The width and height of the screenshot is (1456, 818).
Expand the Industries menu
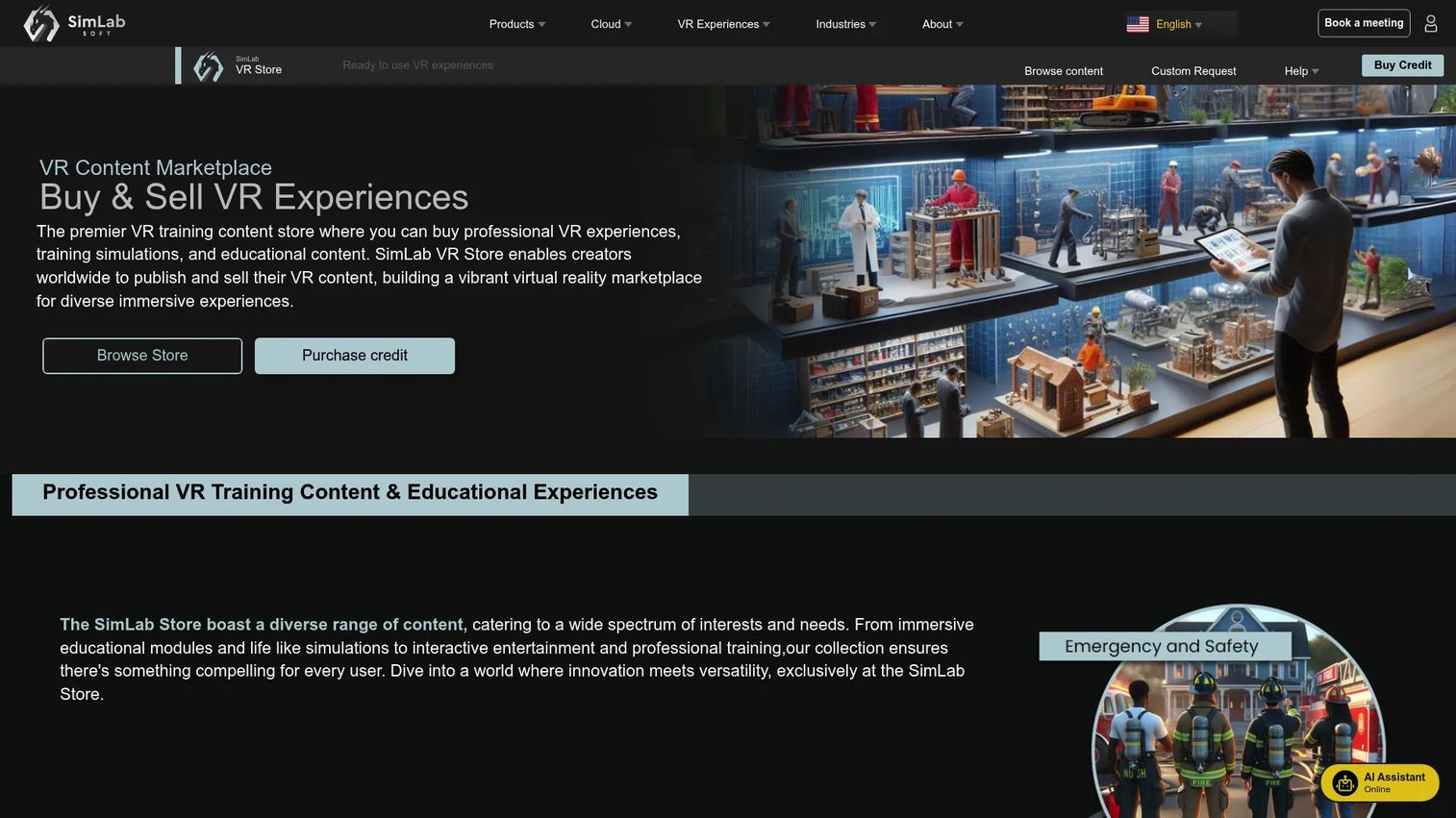[846, 24]
